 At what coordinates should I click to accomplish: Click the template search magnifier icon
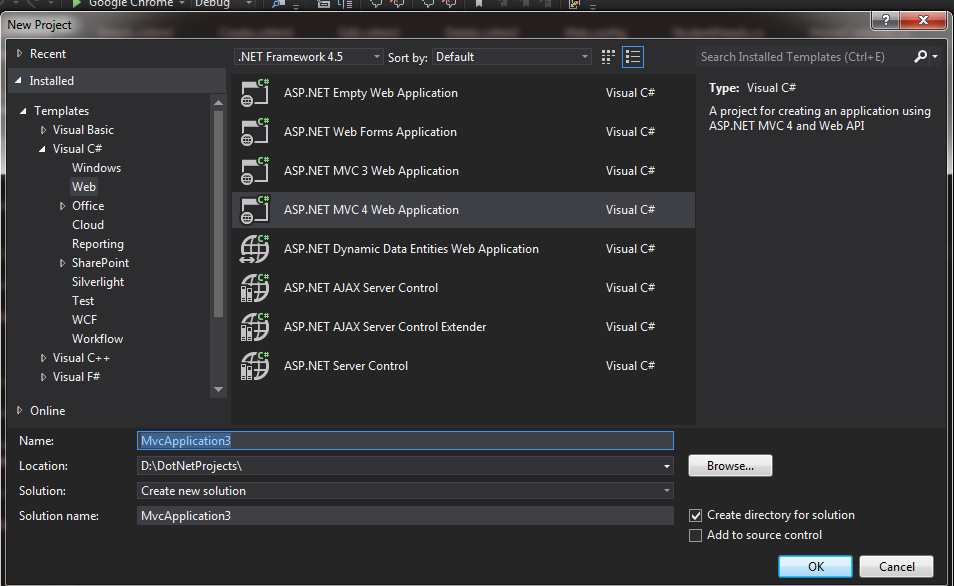pos(921,56)
